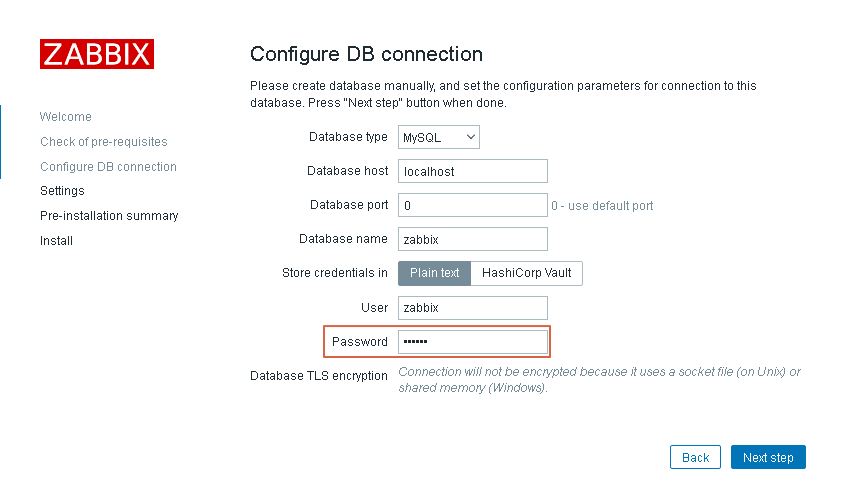Click the ZABBIX logo
Image resolution: width=848 pixels, height=500 pixels.
pyautogui.click(x=97, y=54)
